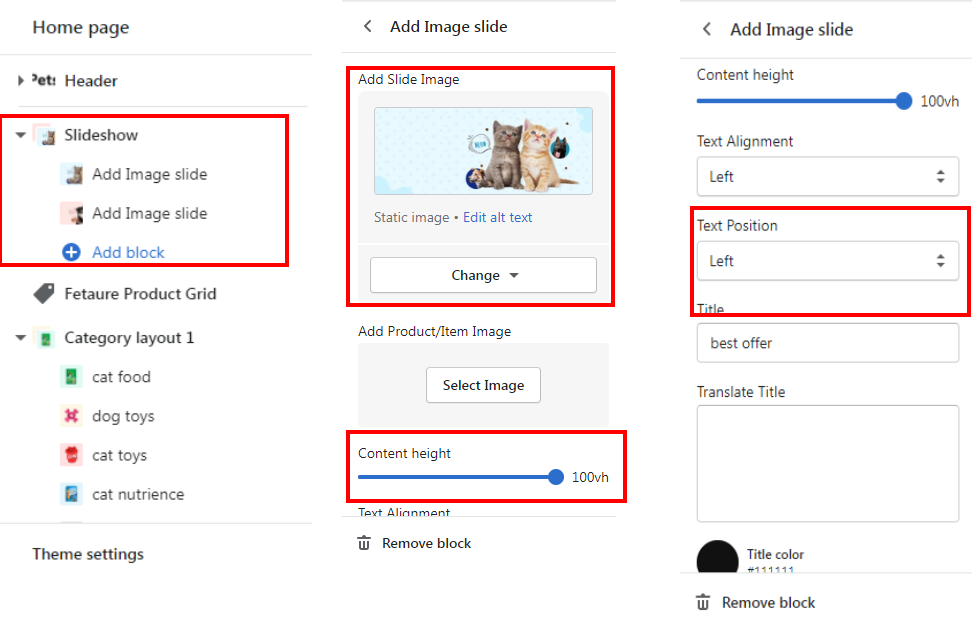The height and width of the screenshot is (644, 976).
Task: Click the Title input field with best offer
Action: click(827, 343)
